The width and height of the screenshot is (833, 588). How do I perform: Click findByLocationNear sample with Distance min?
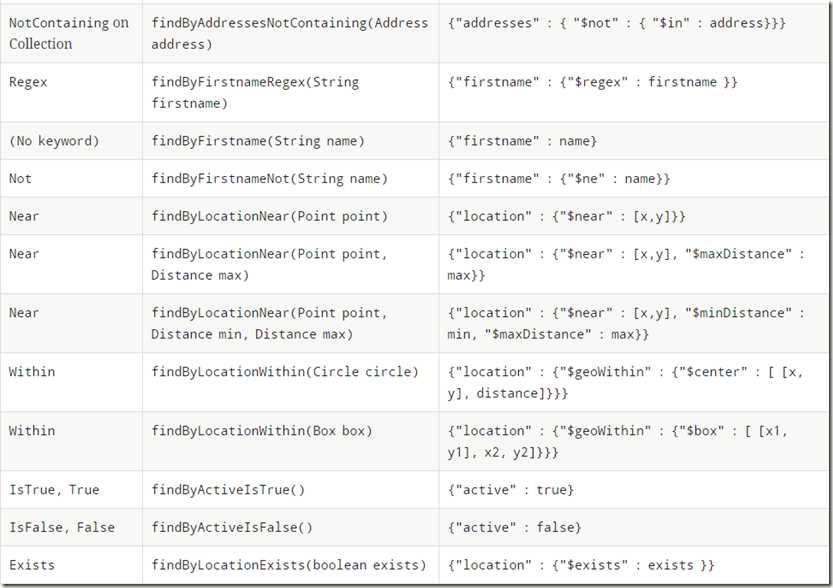coord(269,323)
